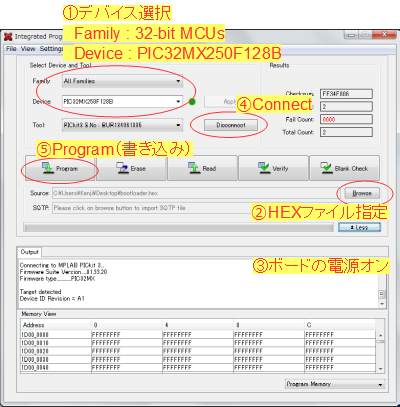Open the View menu
The width and height of the screenshot is (400, 407).
tap(28, 49)
